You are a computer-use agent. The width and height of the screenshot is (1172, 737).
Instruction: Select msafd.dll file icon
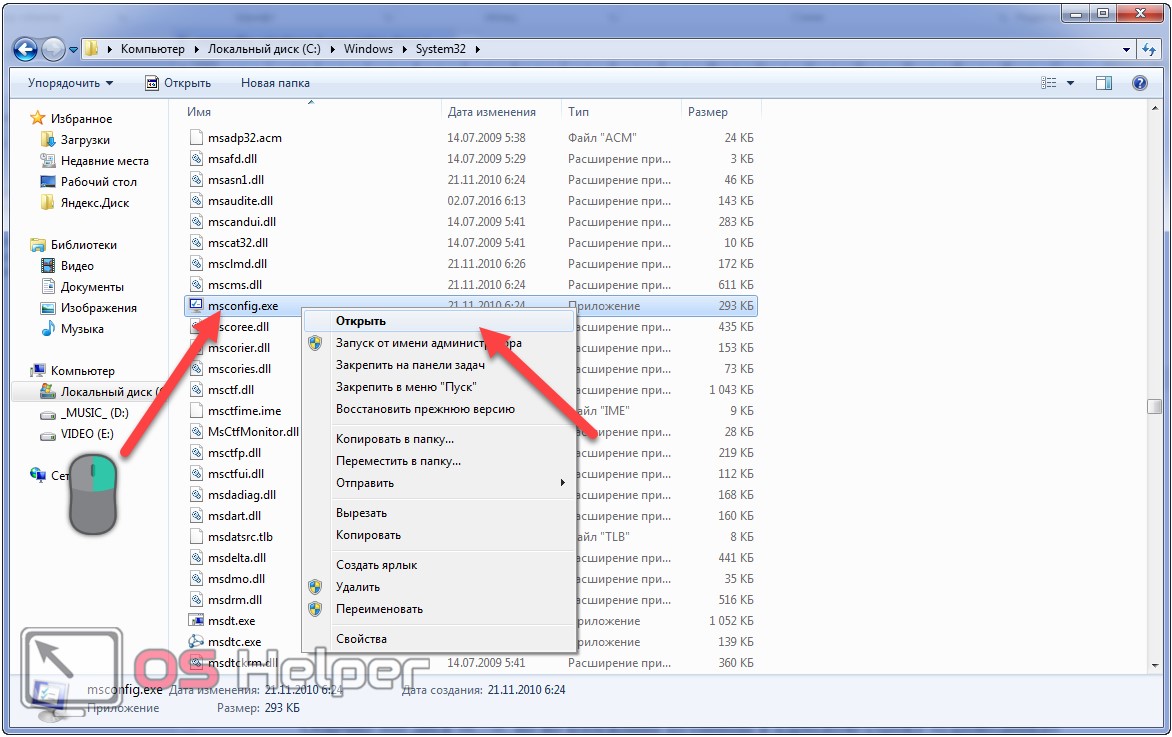coord(196,158)
